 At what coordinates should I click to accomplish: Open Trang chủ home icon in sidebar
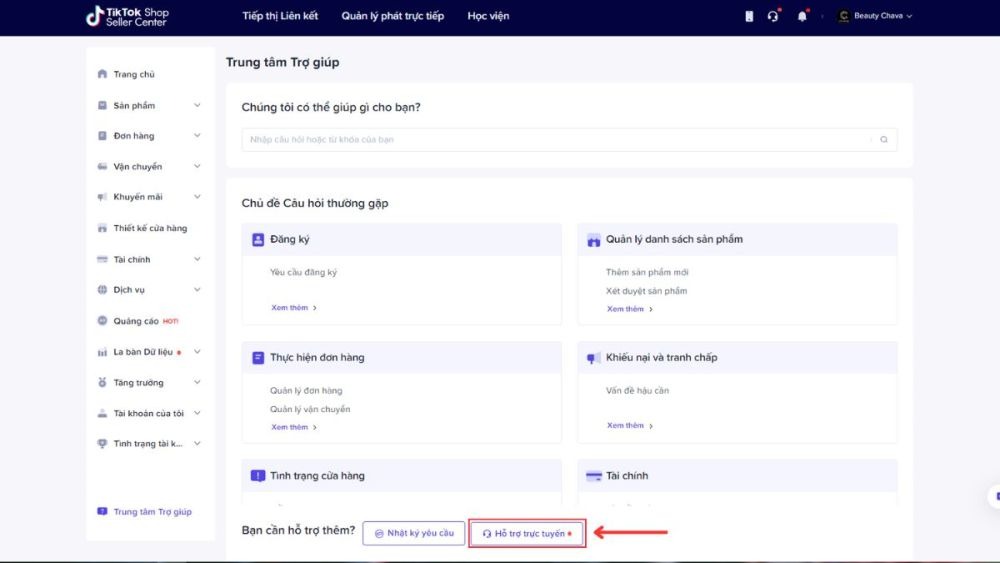pos(102,74)
